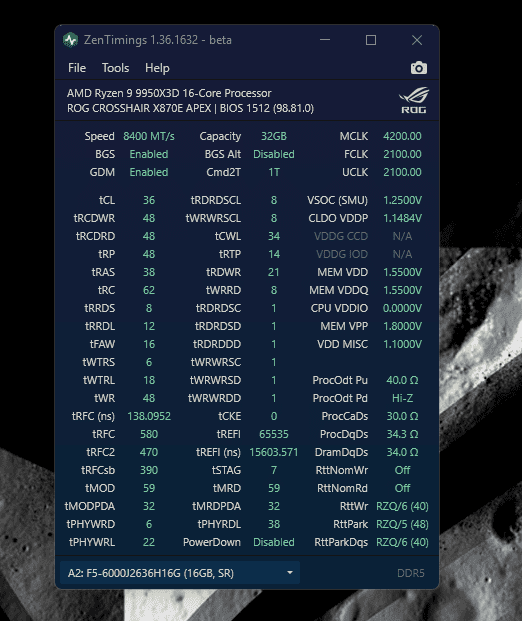
Task: Click the RttNomWr Off value
Action: click(402, 470)
